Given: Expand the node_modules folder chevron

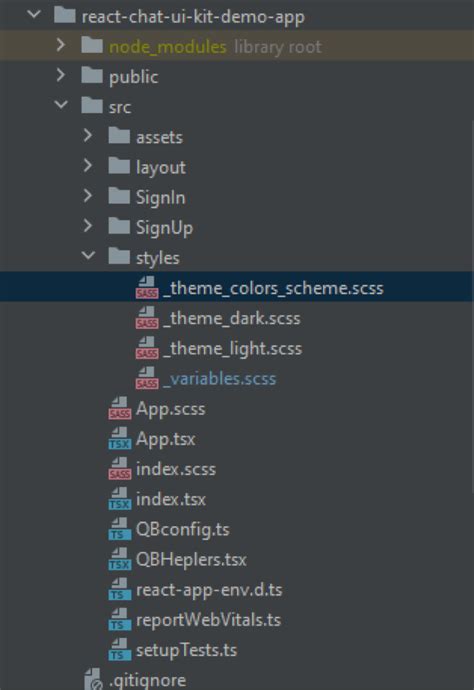Looking at the screenshot, I should point(61,45).
